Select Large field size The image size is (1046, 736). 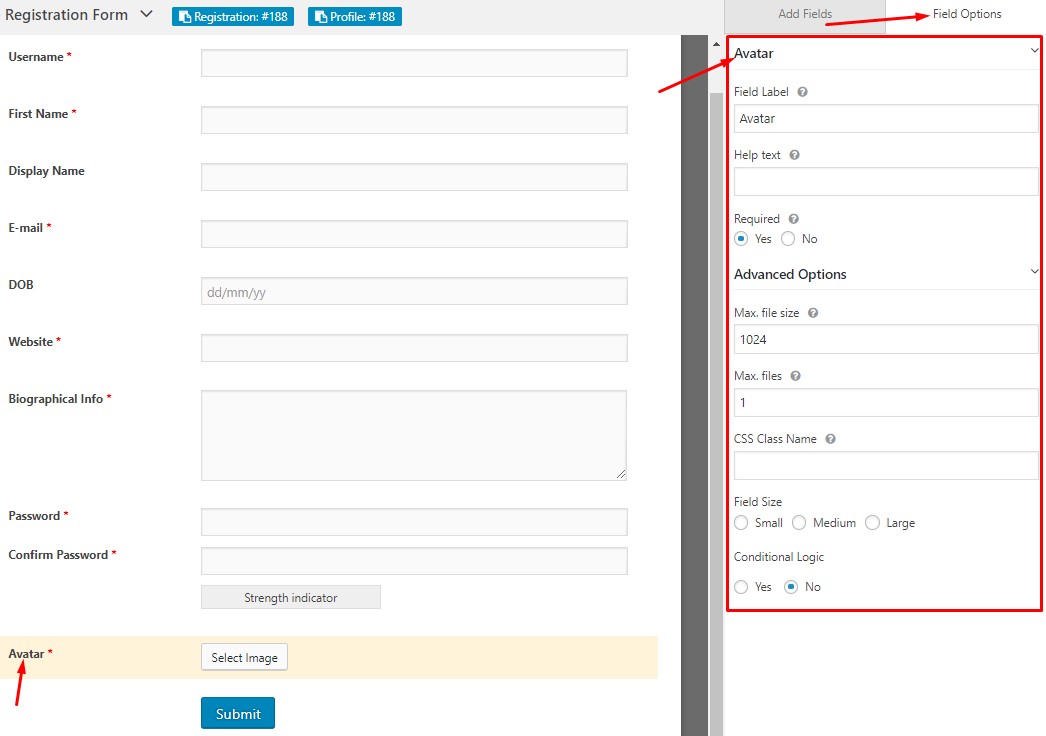[873, 523]
